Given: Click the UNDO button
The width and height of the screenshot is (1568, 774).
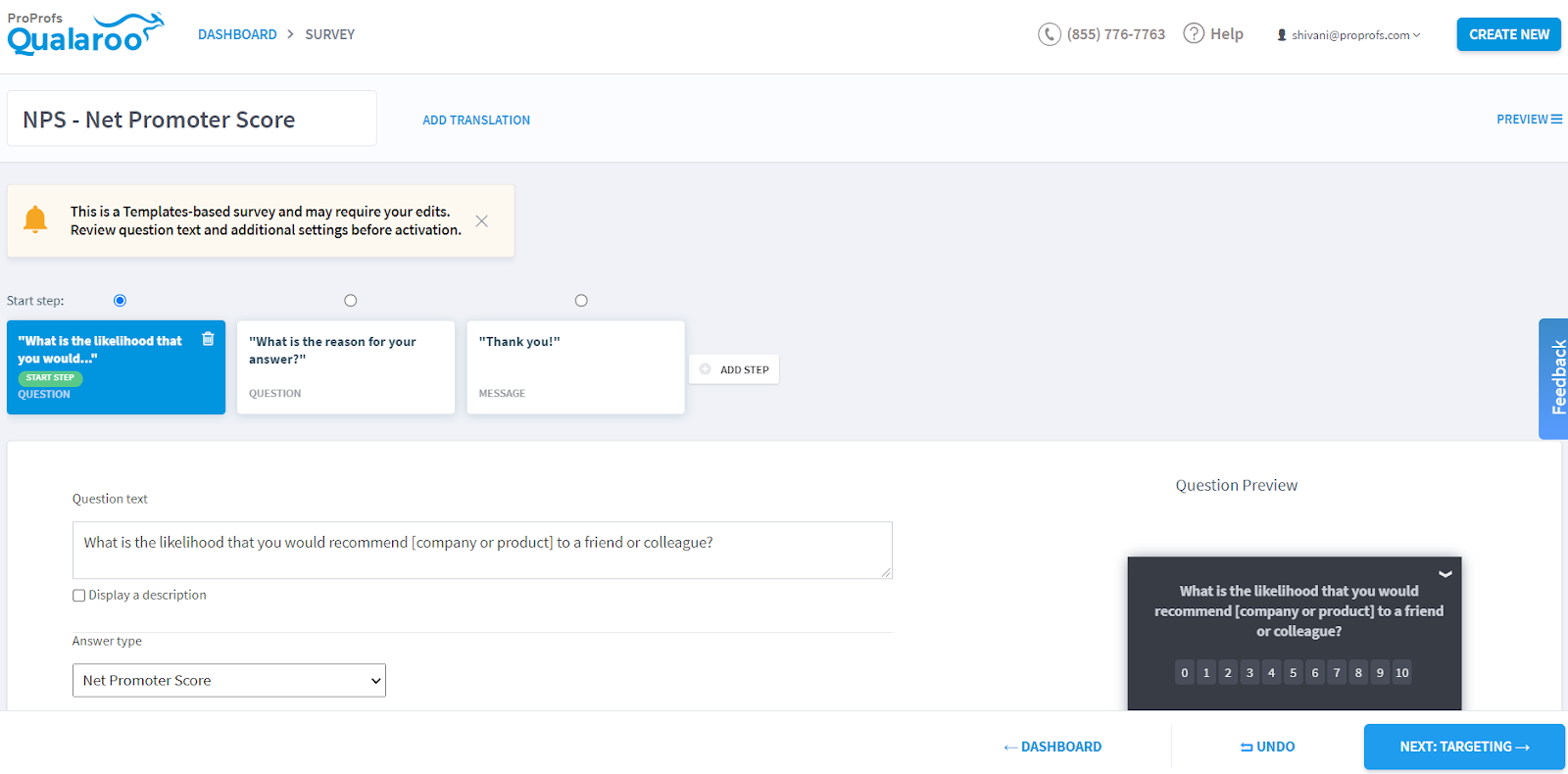Looking at the screenshot, I should 1268,747.
